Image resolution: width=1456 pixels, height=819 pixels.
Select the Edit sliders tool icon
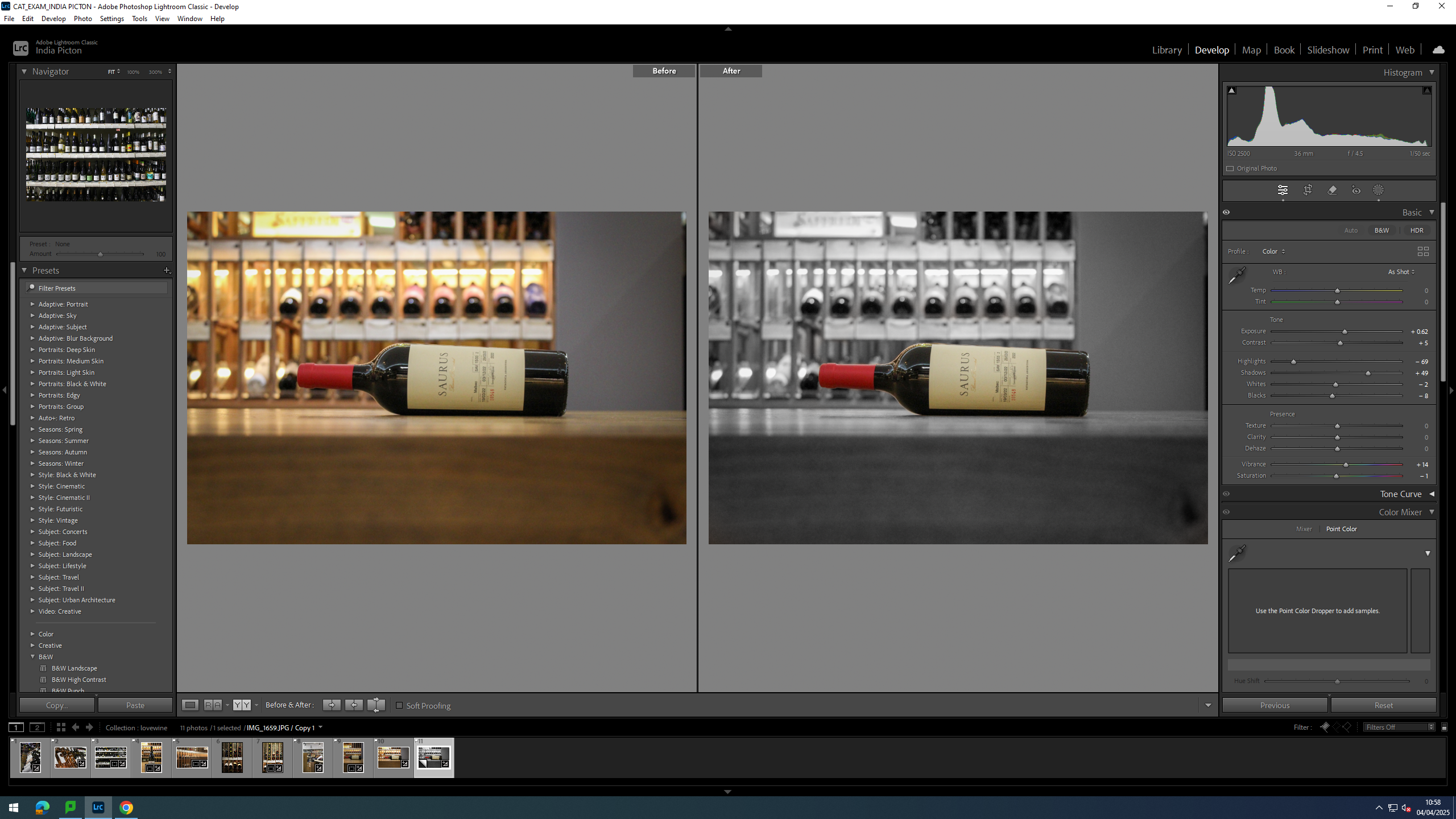[x=1283, y=191]
